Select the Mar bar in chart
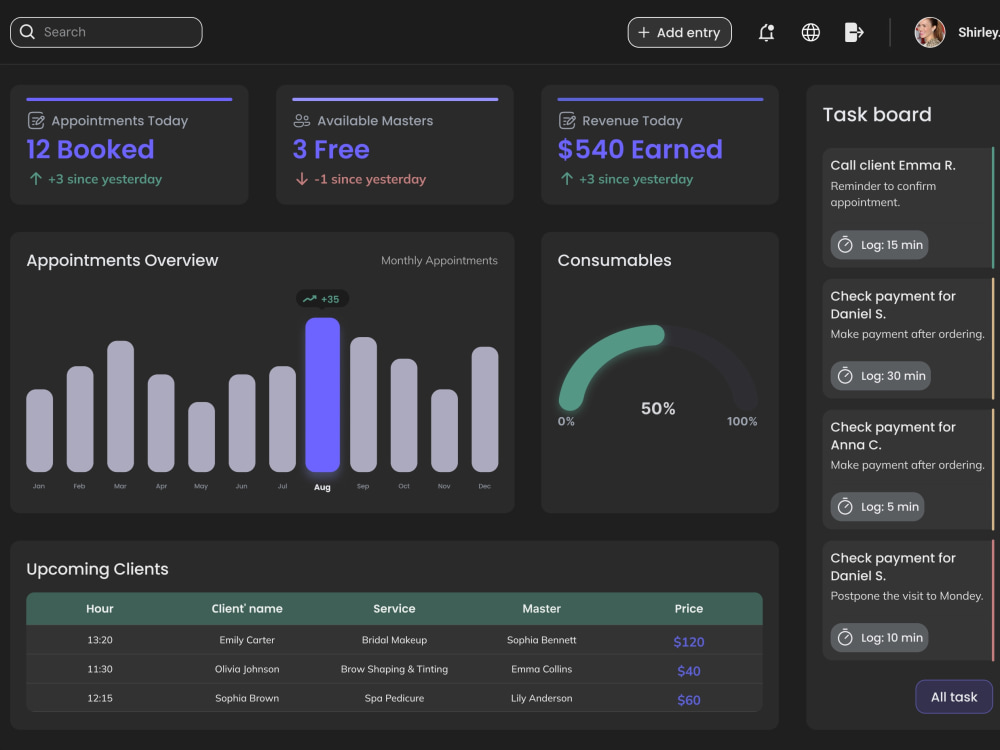 121,406
